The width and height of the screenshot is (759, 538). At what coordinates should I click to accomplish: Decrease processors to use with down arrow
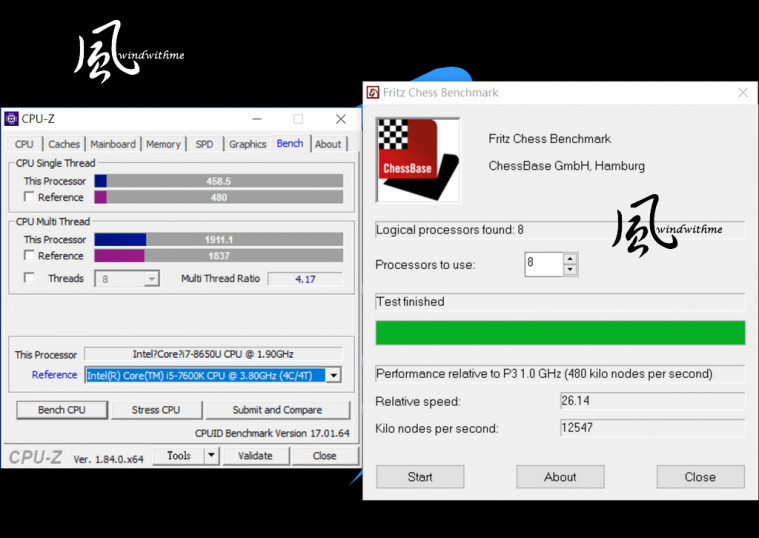pyautogui.click(x=570, y=270)
